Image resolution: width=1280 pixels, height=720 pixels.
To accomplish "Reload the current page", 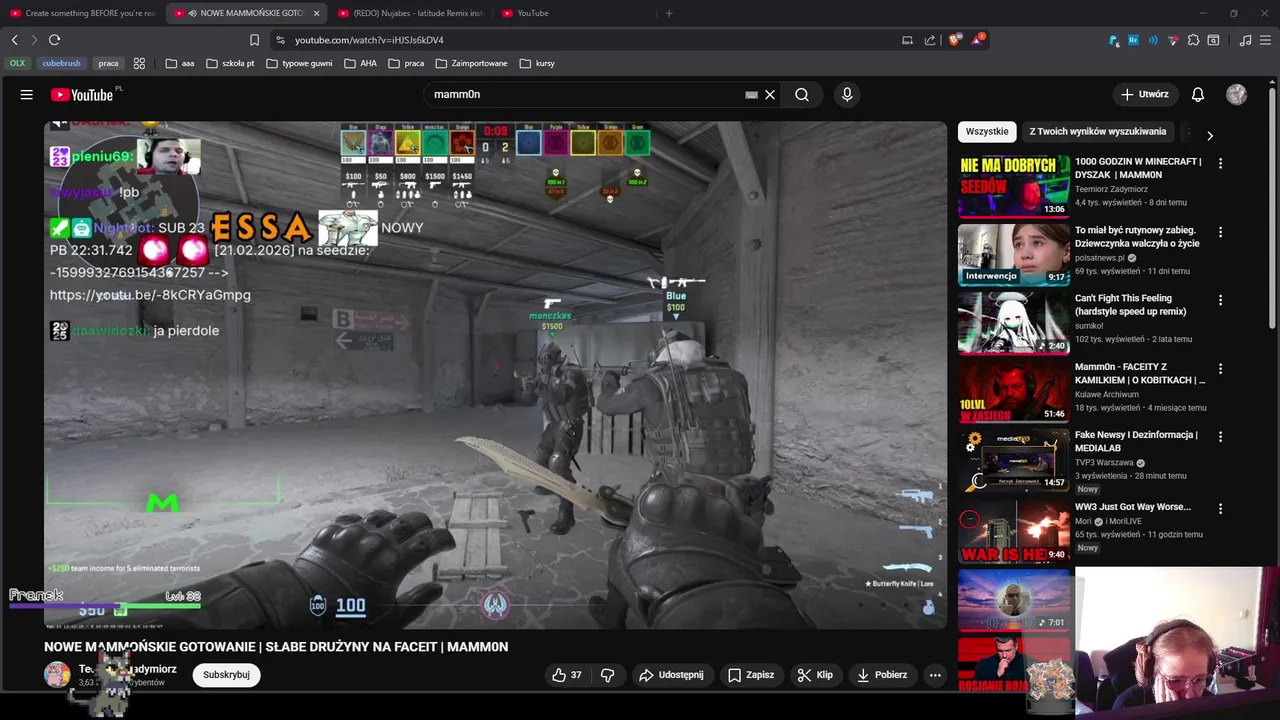I will (x=54, y=40).
